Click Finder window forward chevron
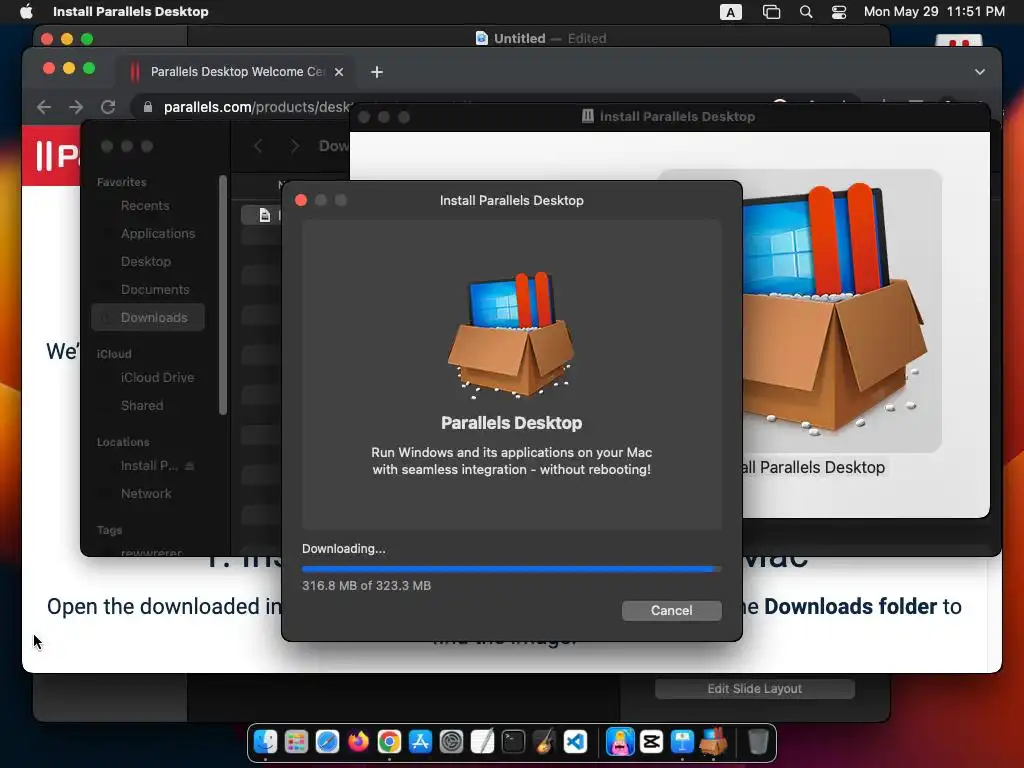The width and height of the screenshot is (1024, 768). [x=295, y=146]
